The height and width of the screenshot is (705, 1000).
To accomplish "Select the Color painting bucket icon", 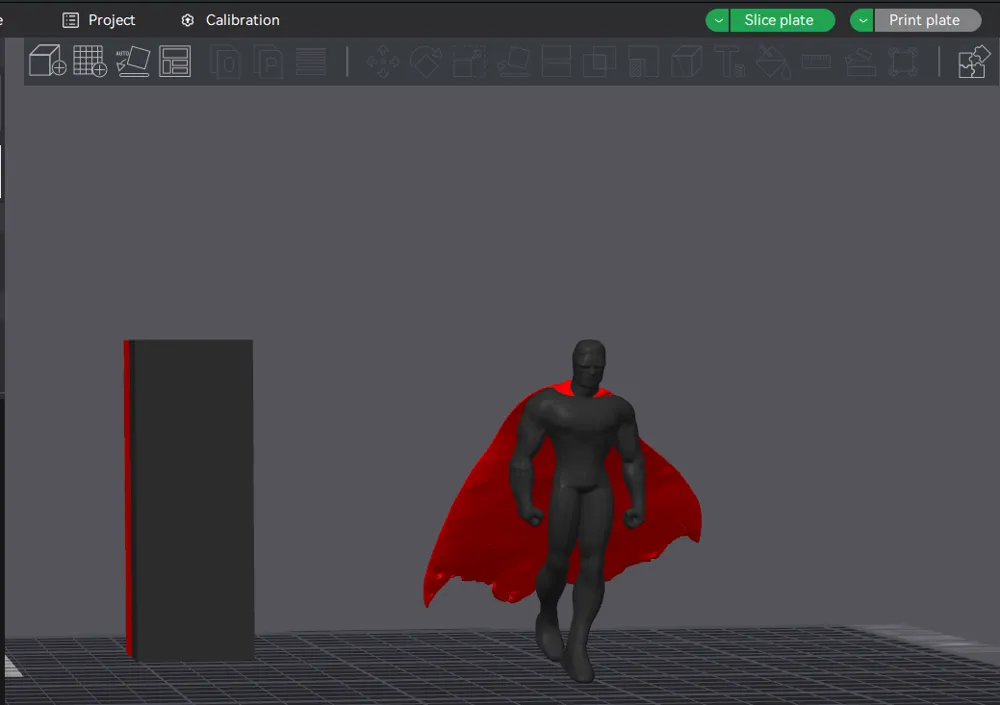I will [773, 61].
